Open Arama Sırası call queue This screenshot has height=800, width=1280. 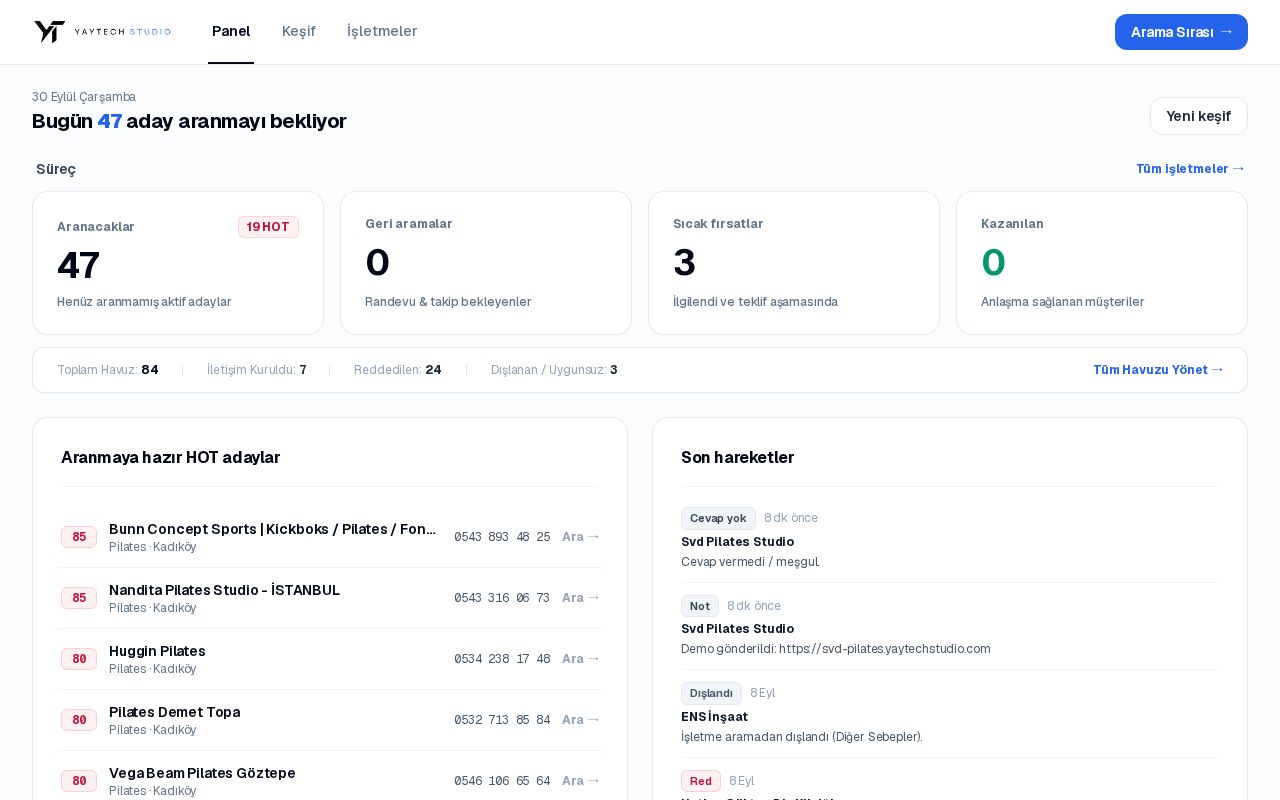pos(1181,32)
